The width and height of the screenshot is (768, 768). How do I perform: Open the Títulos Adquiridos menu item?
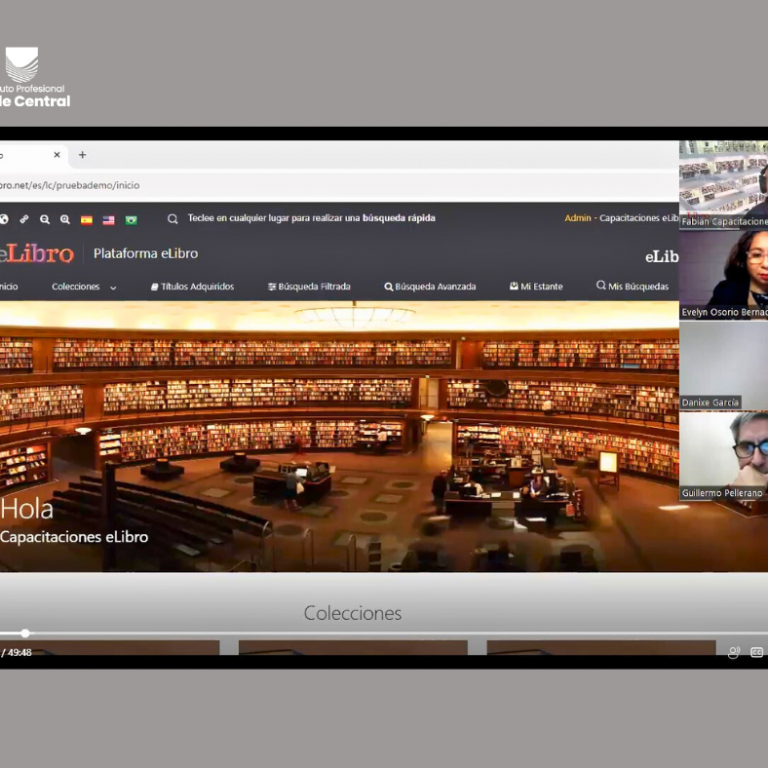pos(192,287)
